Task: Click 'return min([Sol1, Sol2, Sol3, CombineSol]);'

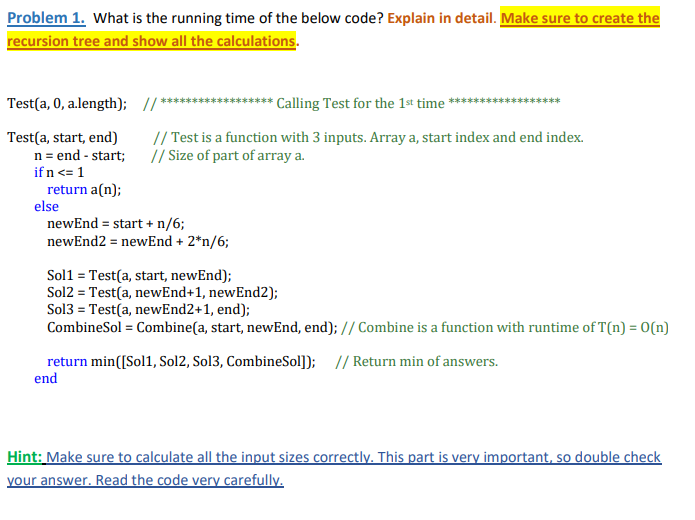Action: coord(181,361)
